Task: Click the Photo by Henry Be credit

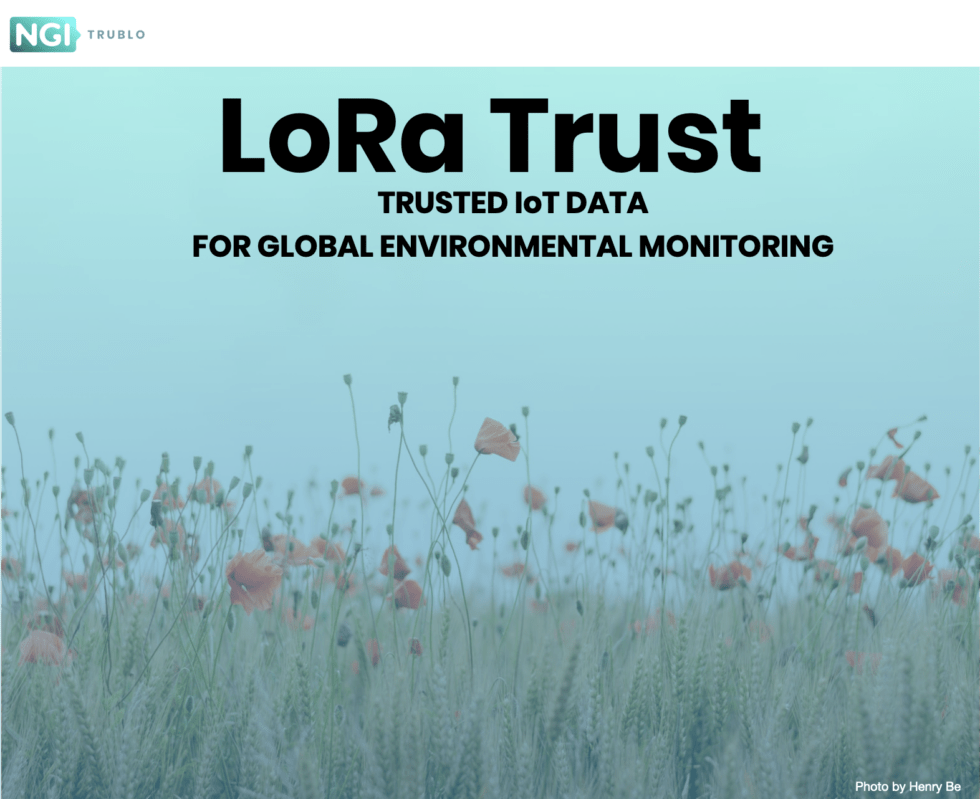Action: point(908,786)
